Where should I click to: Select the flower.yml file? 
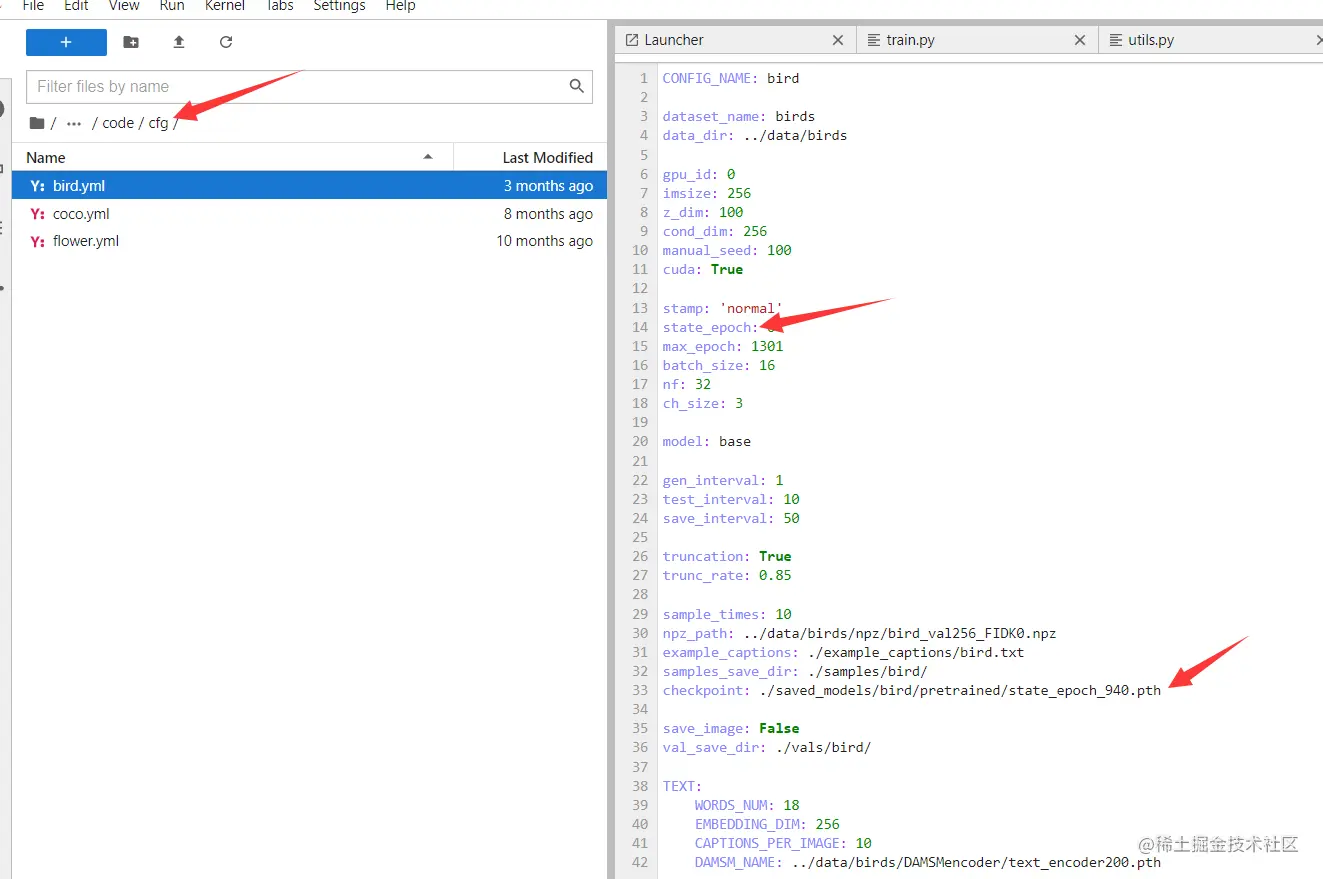tap(309, 240)
